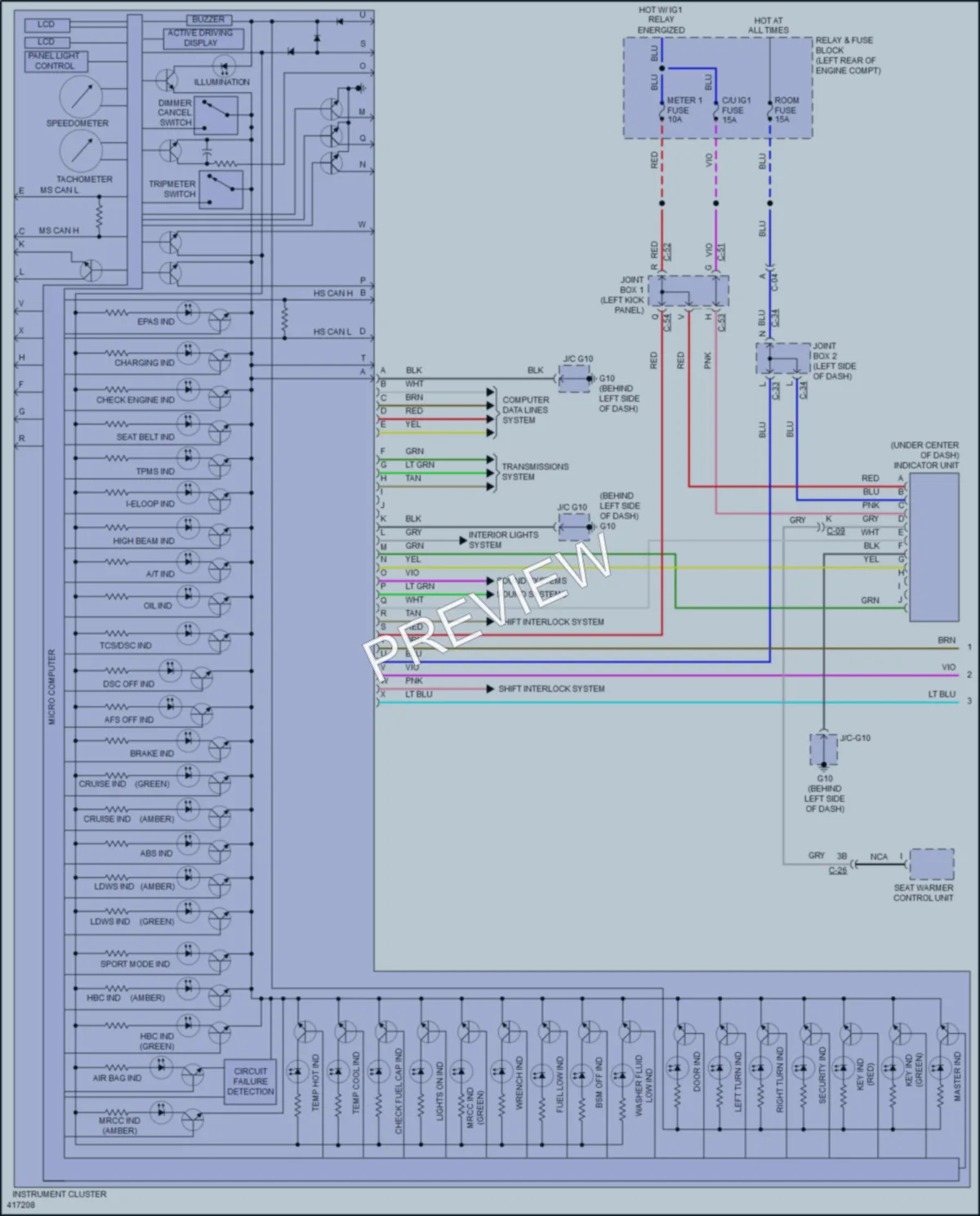980x1216 pixels.
Task: Click the ROOM FUSE 15A label
Action: pos(786,110)
